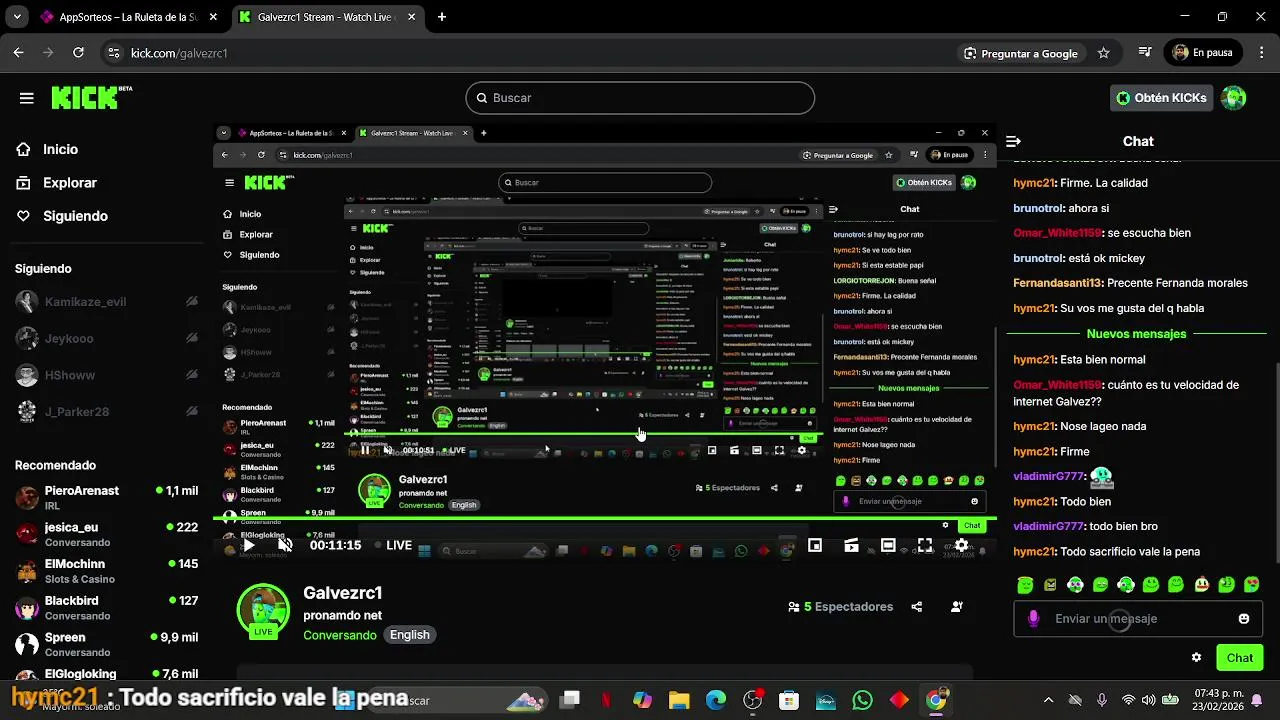Image resolution: width=1280 pixels, height=720 pixels.
Task: Reload the page in Chrome
Action: [78, 53]
